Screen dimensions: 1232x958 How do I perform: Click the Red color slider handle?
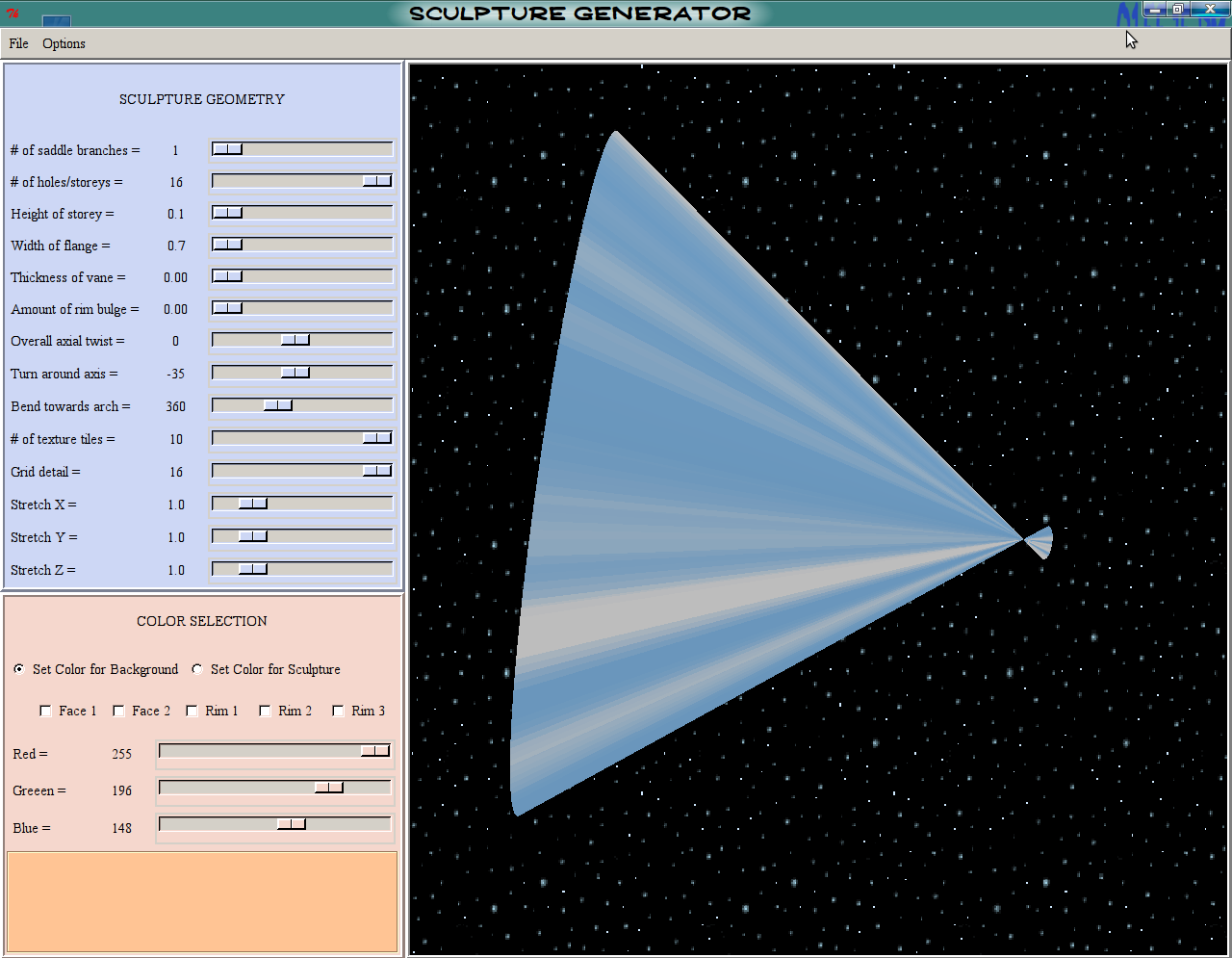coord(375,751)
